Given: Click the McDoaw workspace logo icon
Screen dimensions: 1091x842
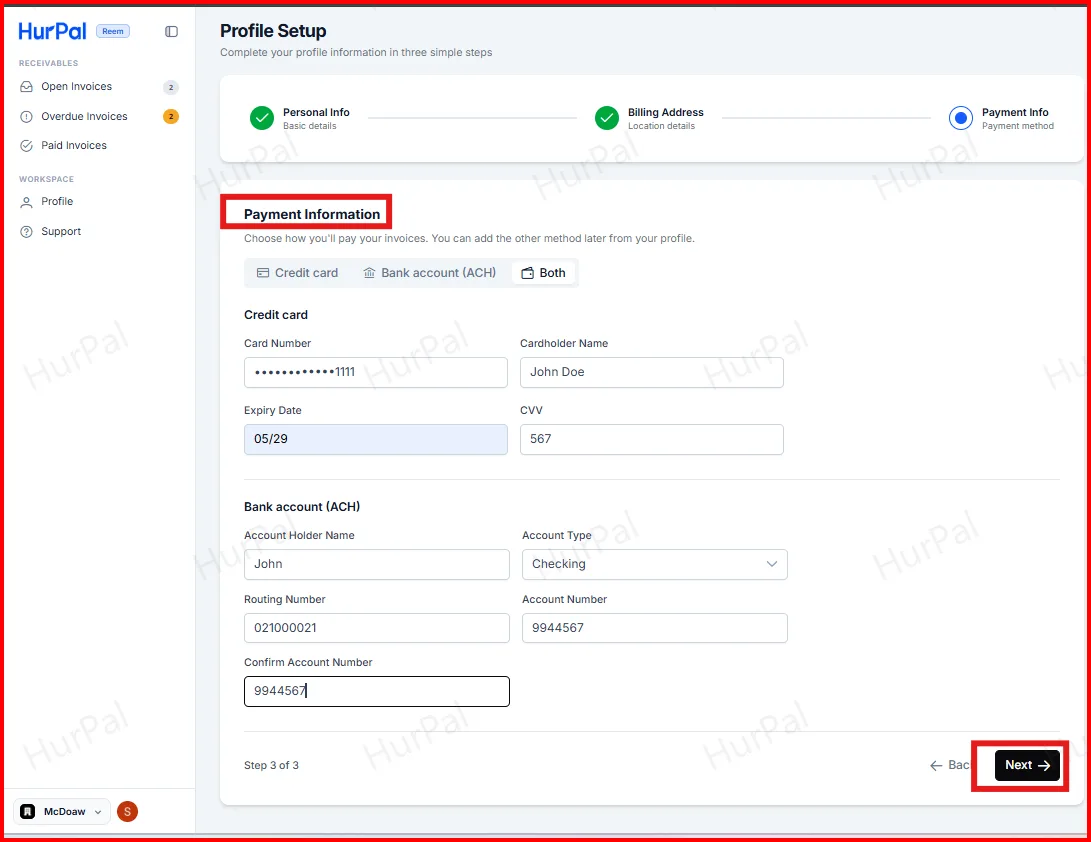Looking at the screenshot, I should click(x=28, y=811).
